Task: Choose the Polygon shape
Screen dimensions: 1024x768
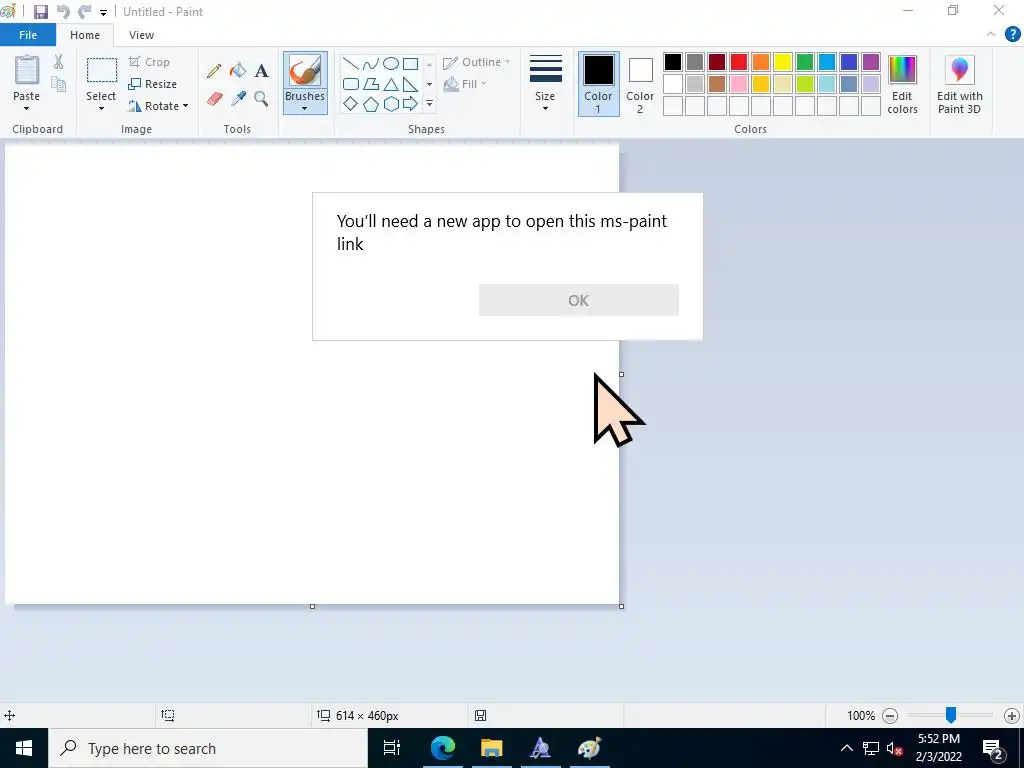Action: pos(371,84)
